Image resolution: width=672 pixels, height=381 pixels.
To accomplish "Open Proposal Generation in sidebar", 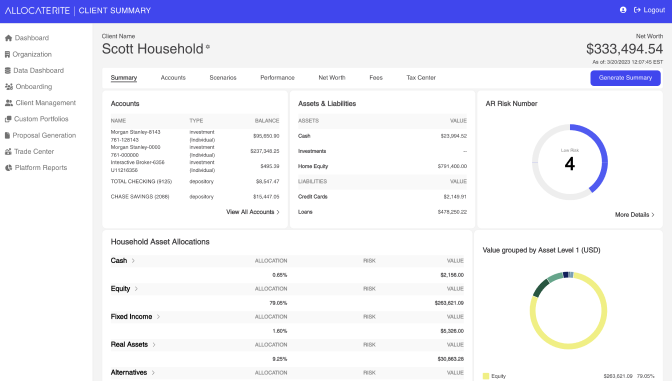I will (x=44, y=135).
